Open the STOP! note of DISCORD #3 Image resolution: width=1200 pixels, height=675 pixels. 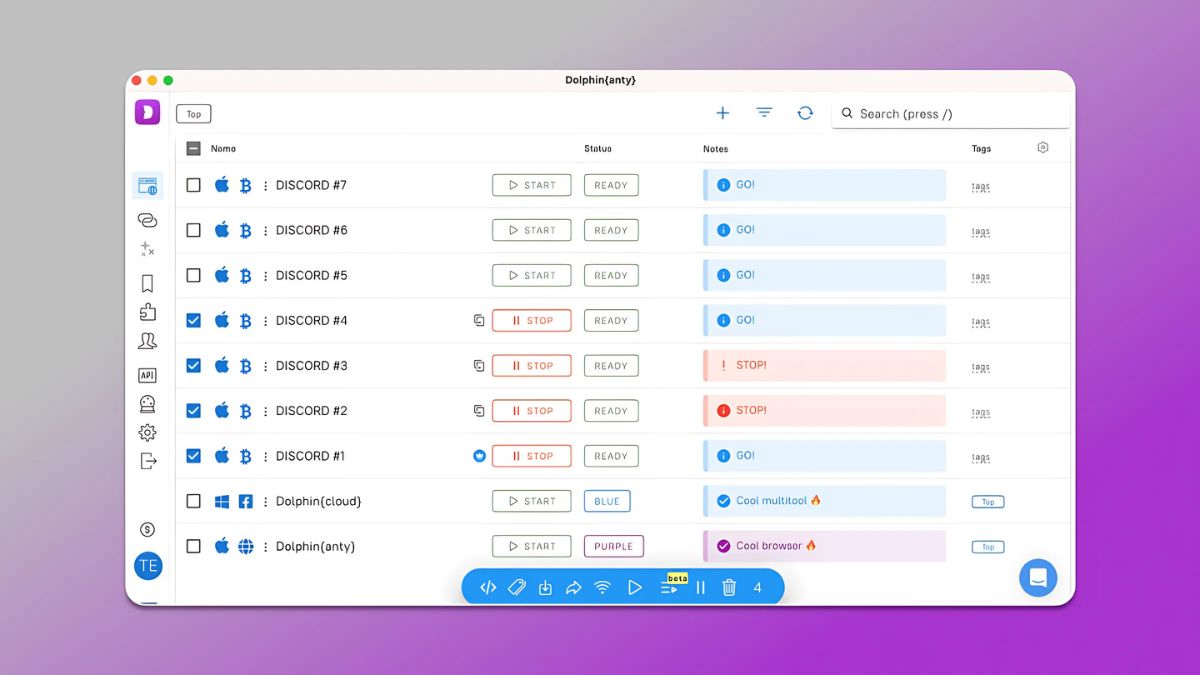825,366
